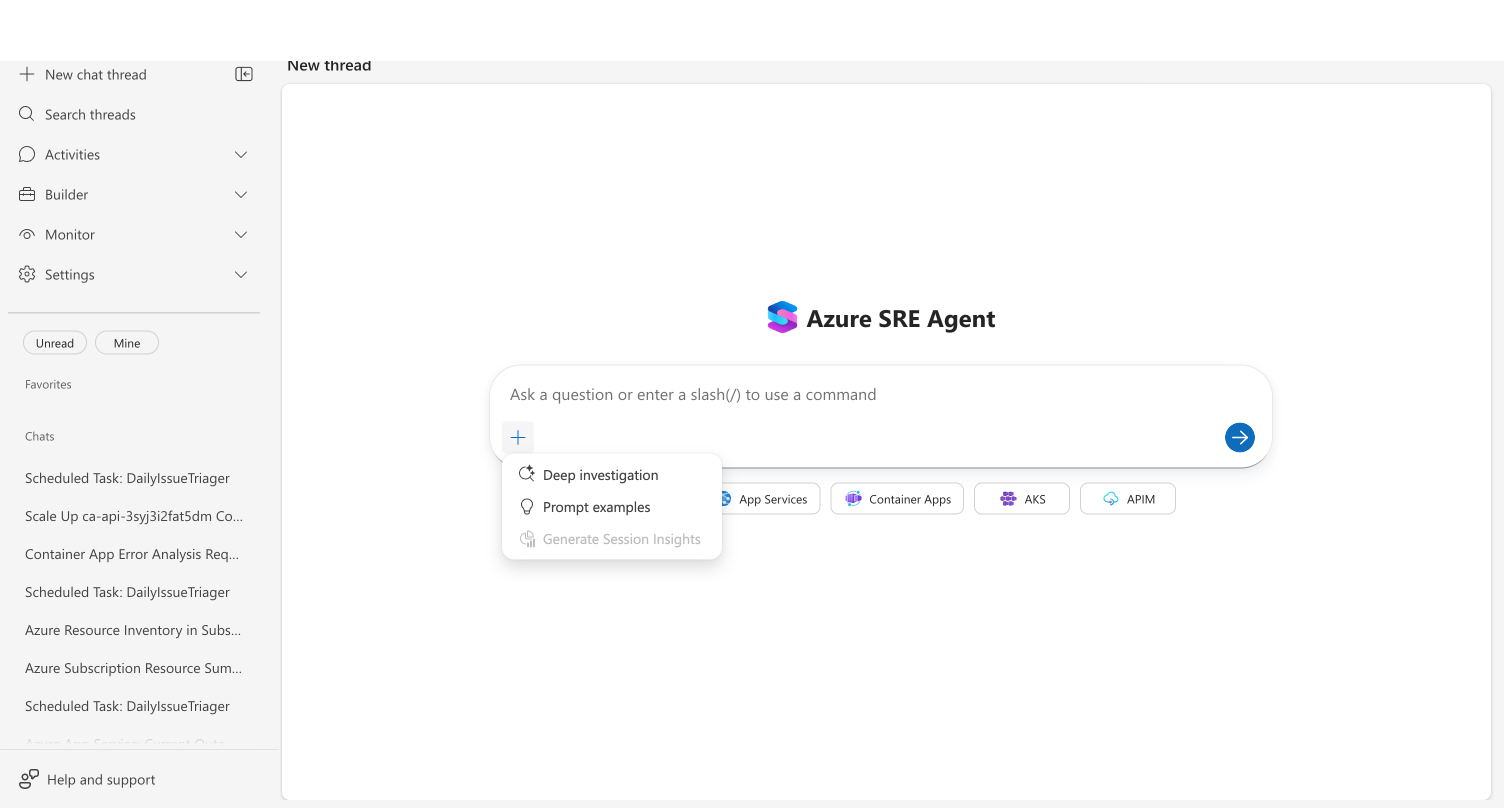Click the Prompt examples lightbulb icon
1504x808 pixels.
click(x=527, y=507)
